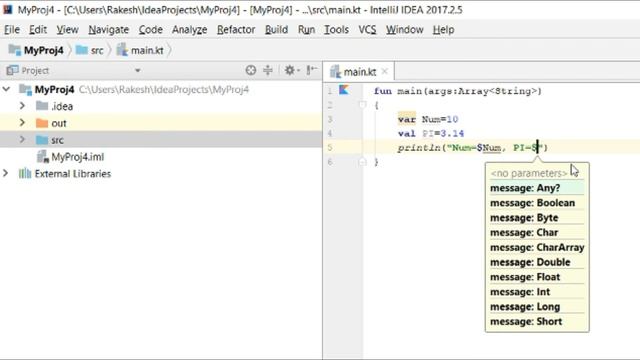Click 'message: Int' in parameter popup
This screenshot has height=360, width=640.
520,292
